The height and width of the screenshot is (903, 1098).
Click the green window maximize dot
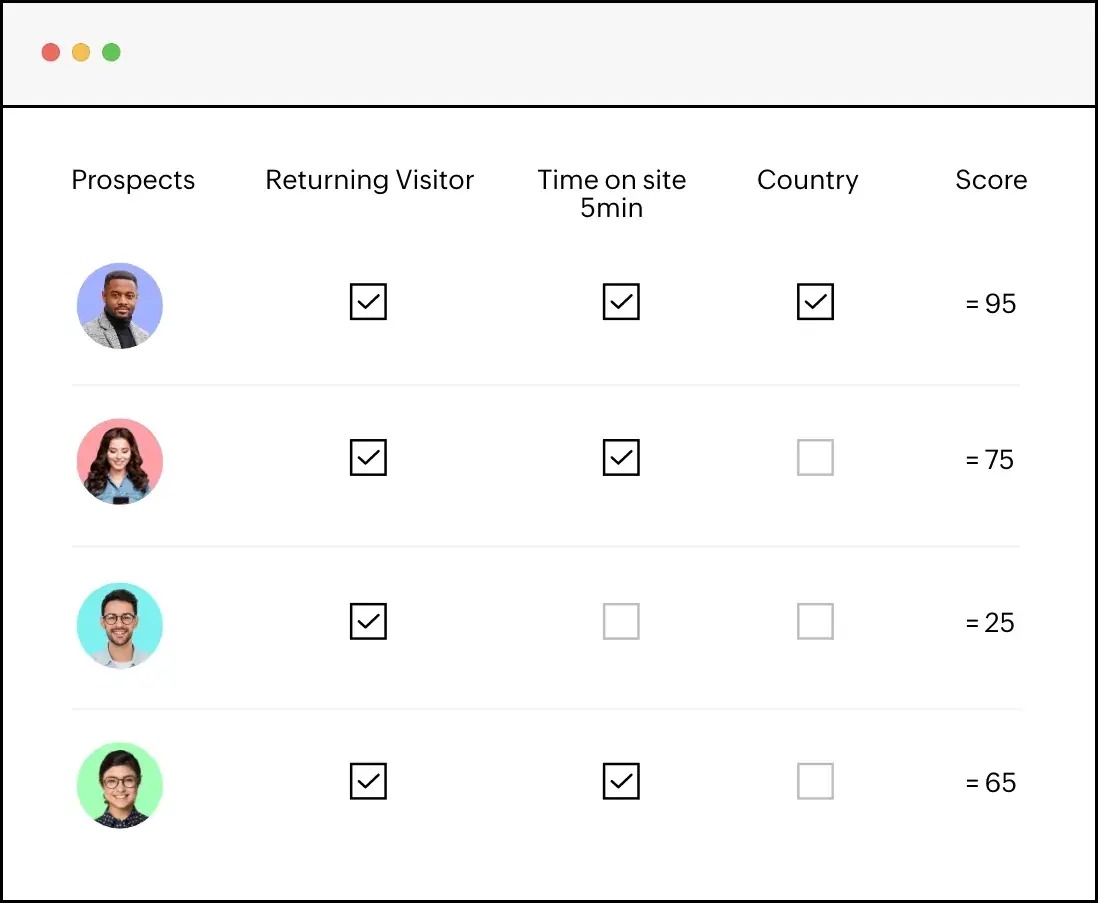[111, 52]
